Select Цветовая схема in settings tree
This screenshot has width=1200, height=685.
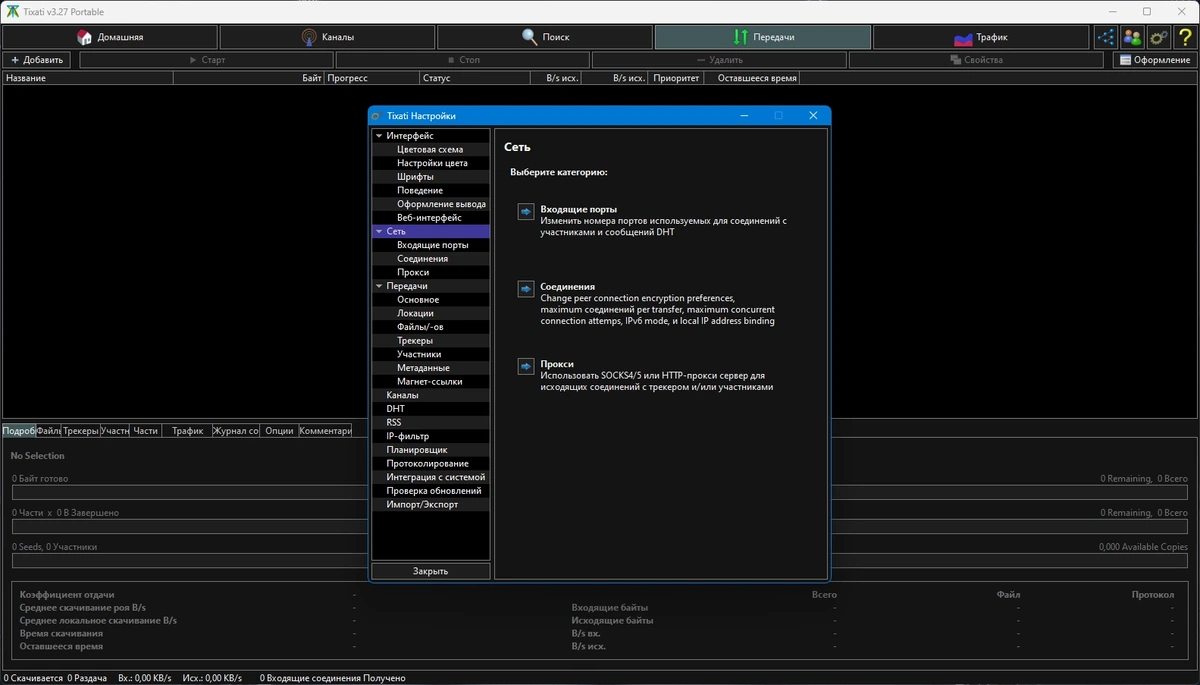(430, 150)
